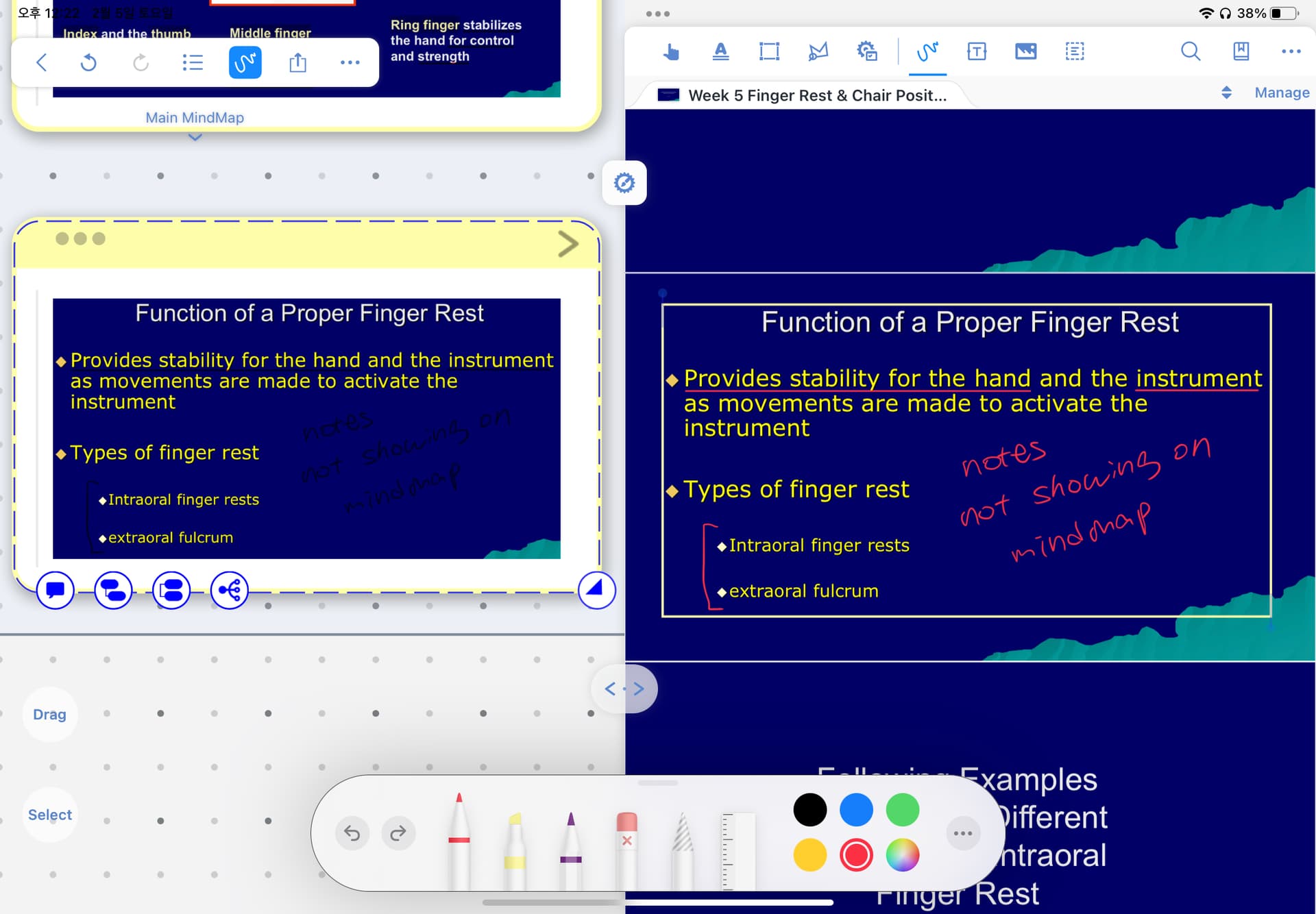This screenshot has height=914, width=1316.
Task: Select the red pen tool
Action: (x=459, y=841)
